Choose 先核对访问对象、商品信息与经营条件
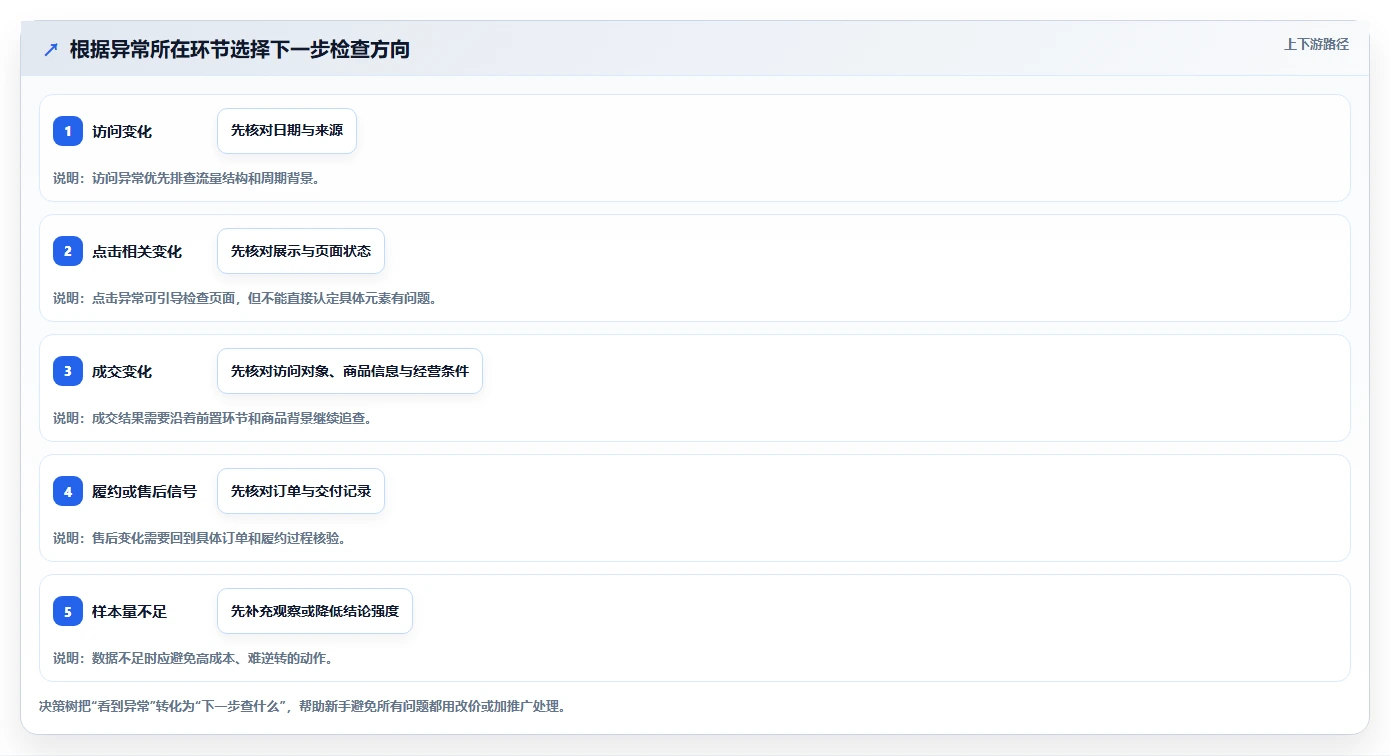Screen dimensions: 1390x756 350,371
